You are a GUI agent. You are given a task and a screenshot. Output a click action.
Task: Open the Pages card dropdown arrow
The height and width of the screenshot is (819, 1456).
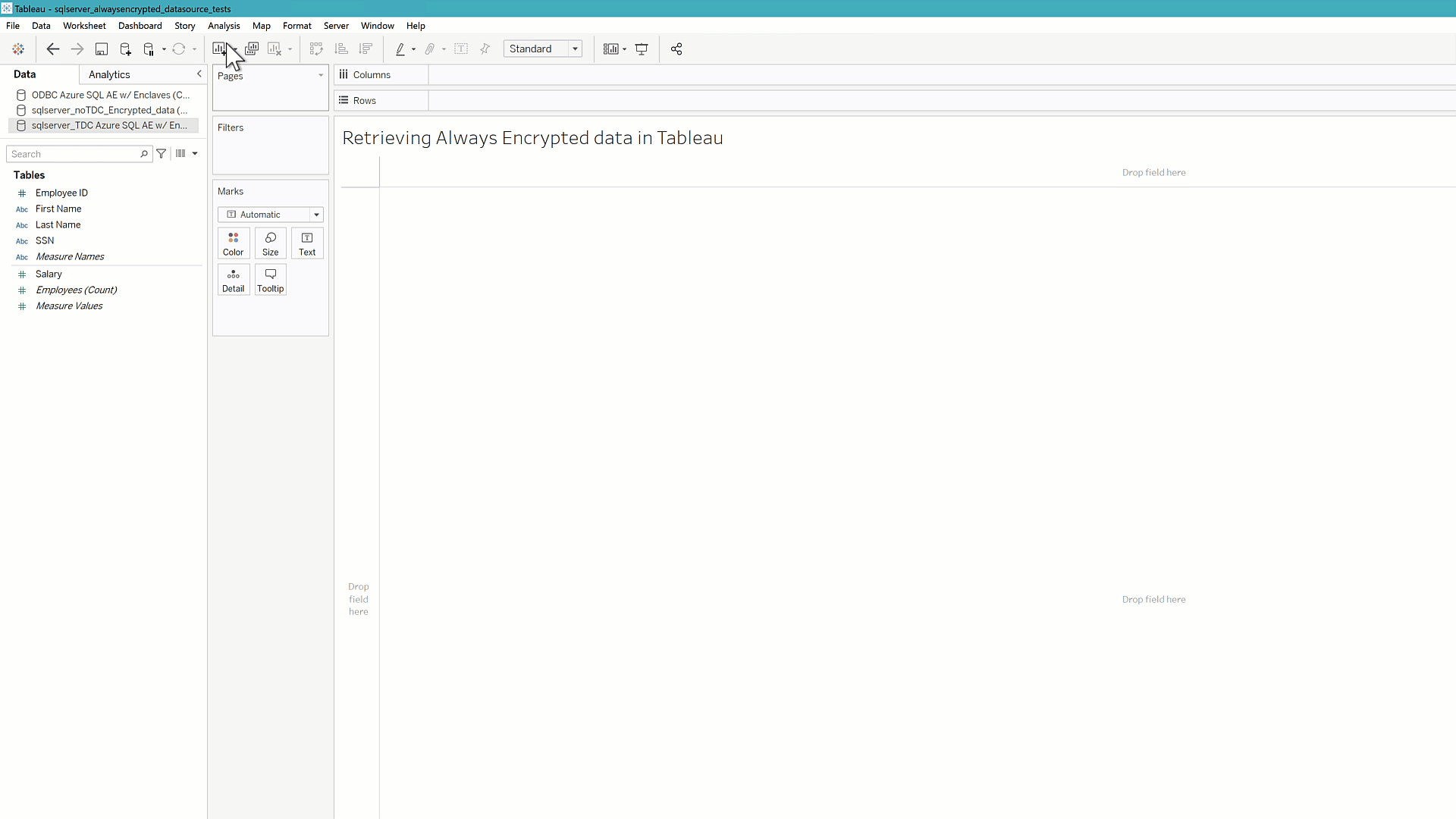pyautogui.click(x=321, y=75)
